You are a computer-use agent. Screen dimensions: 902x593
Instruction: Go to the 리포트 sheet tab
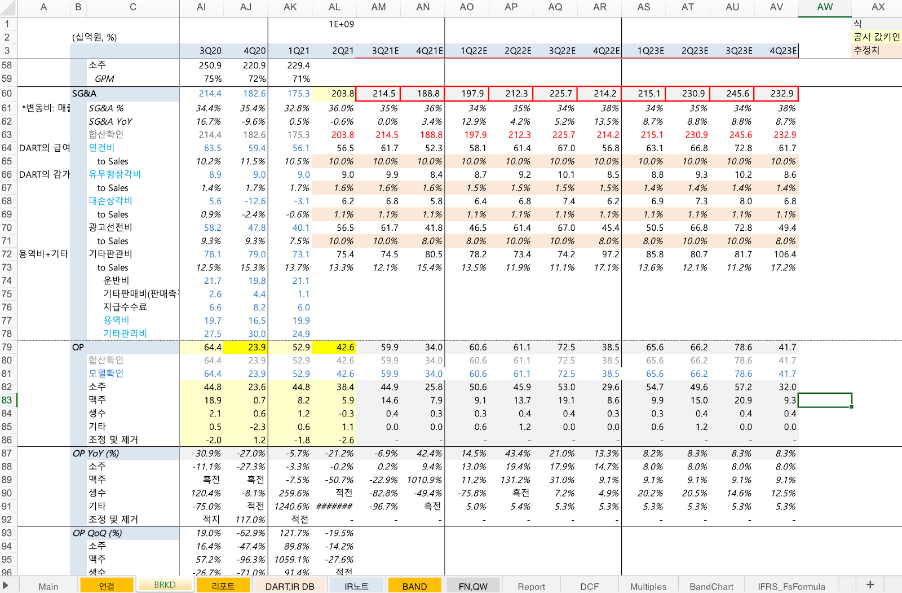coord(223,586)
